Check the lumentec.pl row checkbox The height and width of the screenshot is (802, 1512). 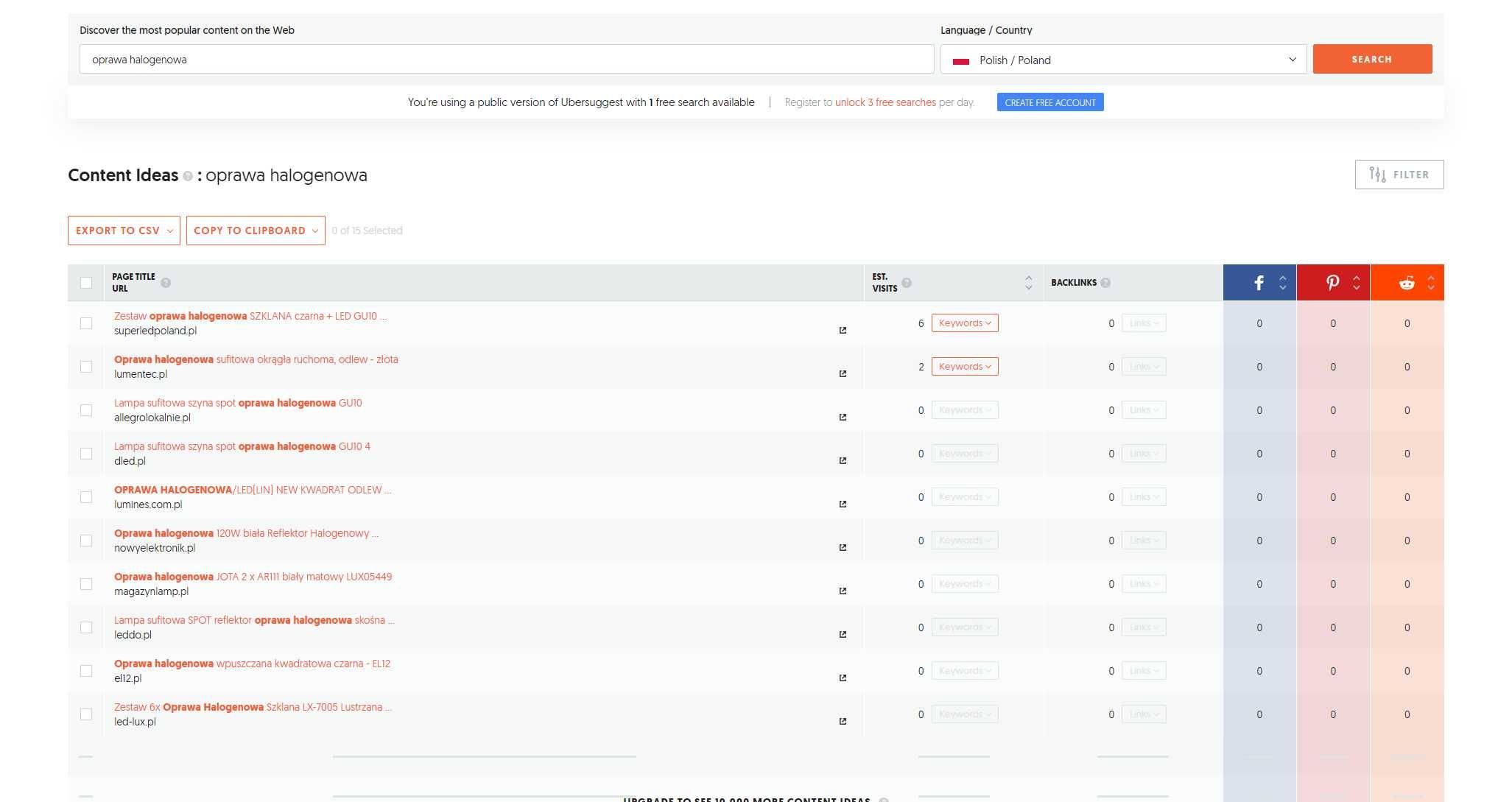point(86,367)
